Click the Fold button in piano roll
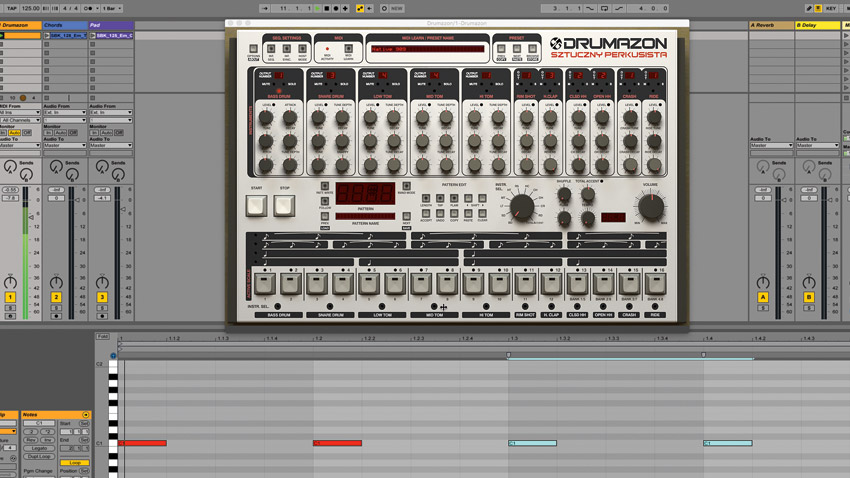 pyautogui.click(x=103, y=337)
